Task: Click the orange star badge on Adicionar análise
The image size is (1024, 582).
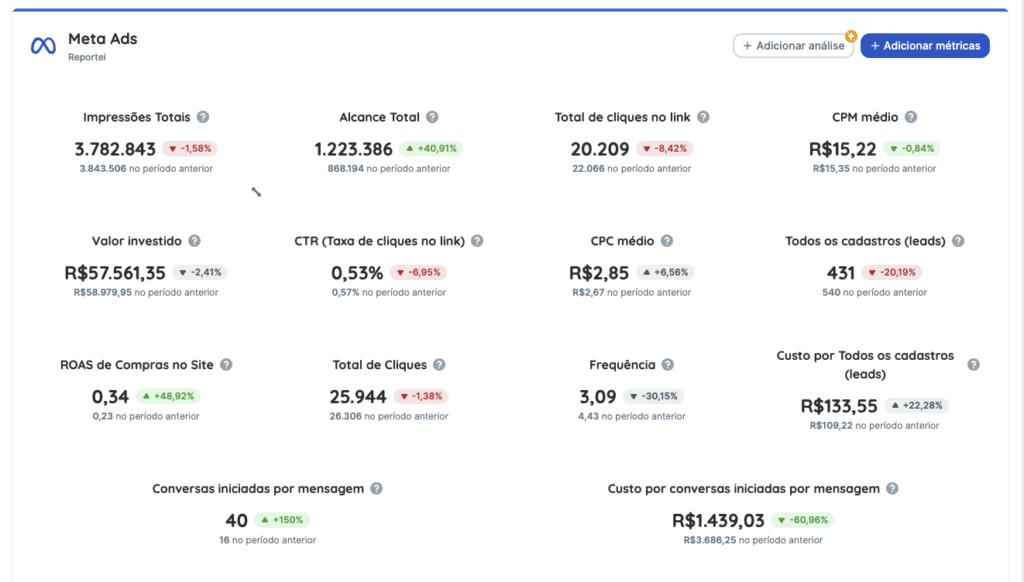Action: click(x=851, y=36)
